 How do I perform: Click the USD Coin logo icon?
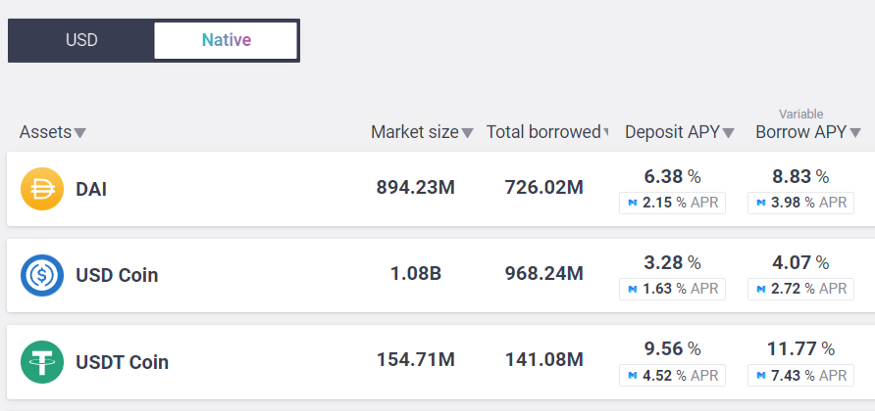coord(42,275)
